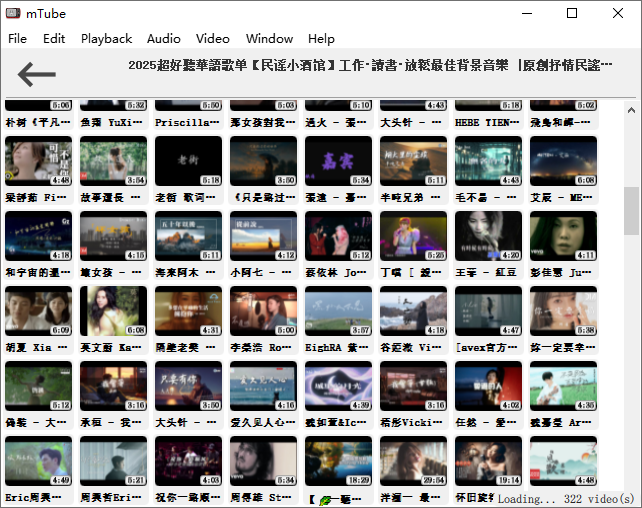Image resolution: width=642 pixels, height=508 pixels.
Task: Click the vertical scrollbar thumb
Action: tap(631, 211)
